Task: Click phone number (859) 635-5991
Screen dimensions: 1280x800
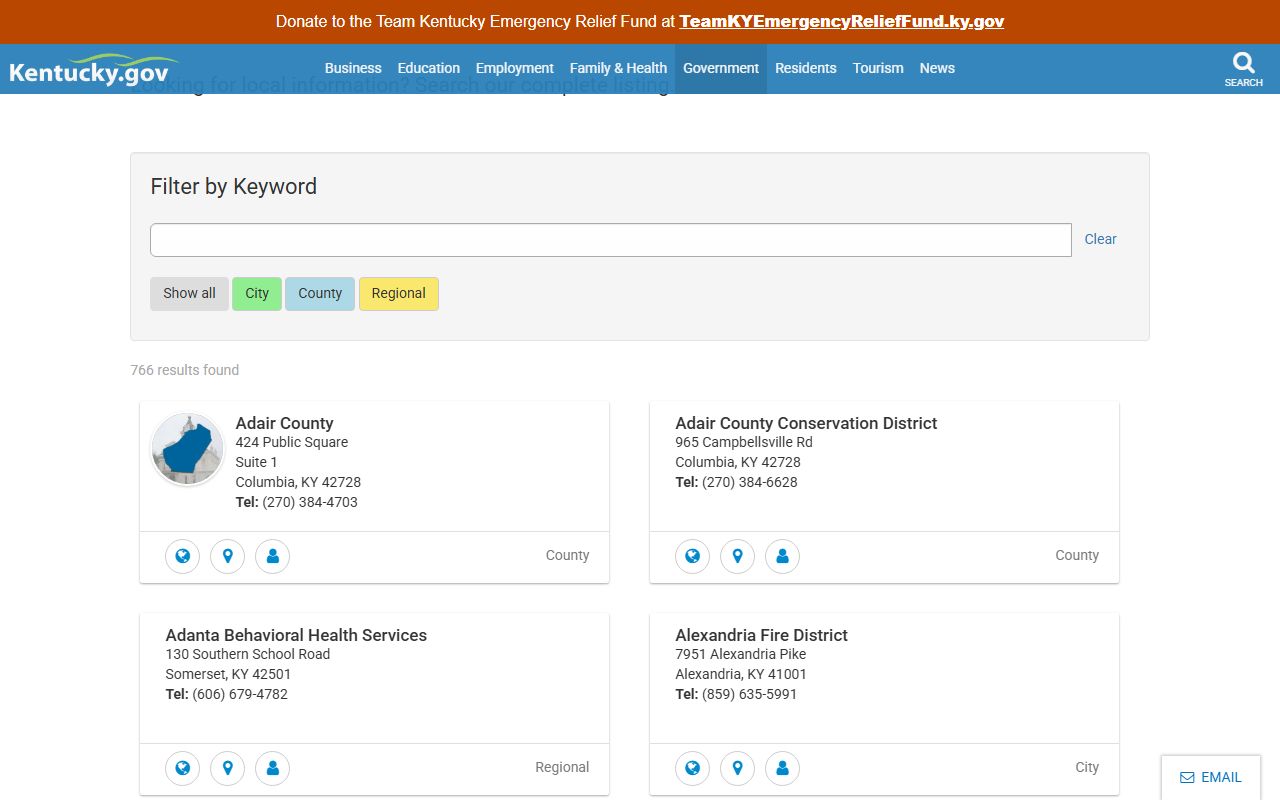Action: click(x=750, y=694)
